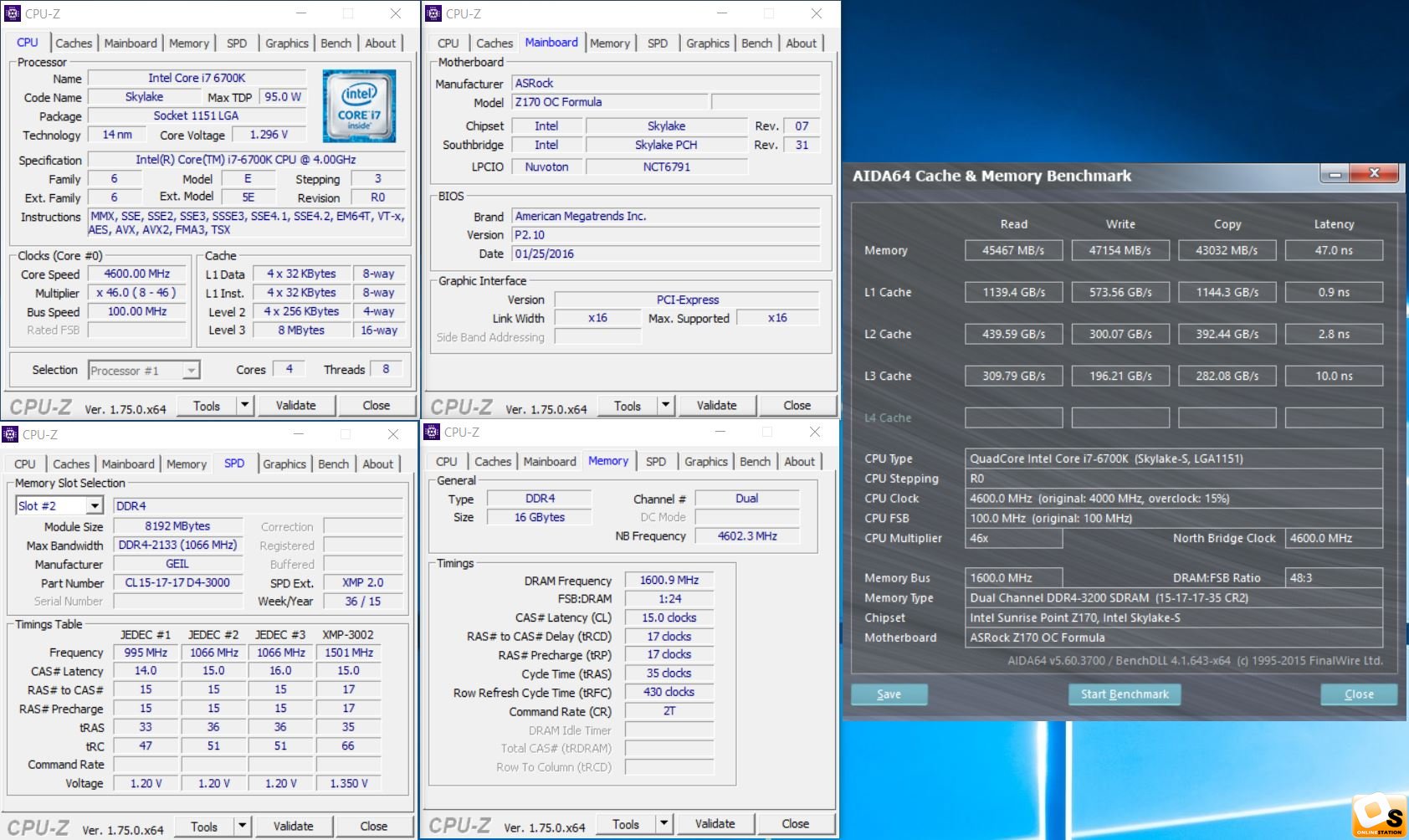Image resolution: width=1409 pixels, height=840 pixels.
Task: Click the BIOS Version field P2.10
Action: point(666,235)
